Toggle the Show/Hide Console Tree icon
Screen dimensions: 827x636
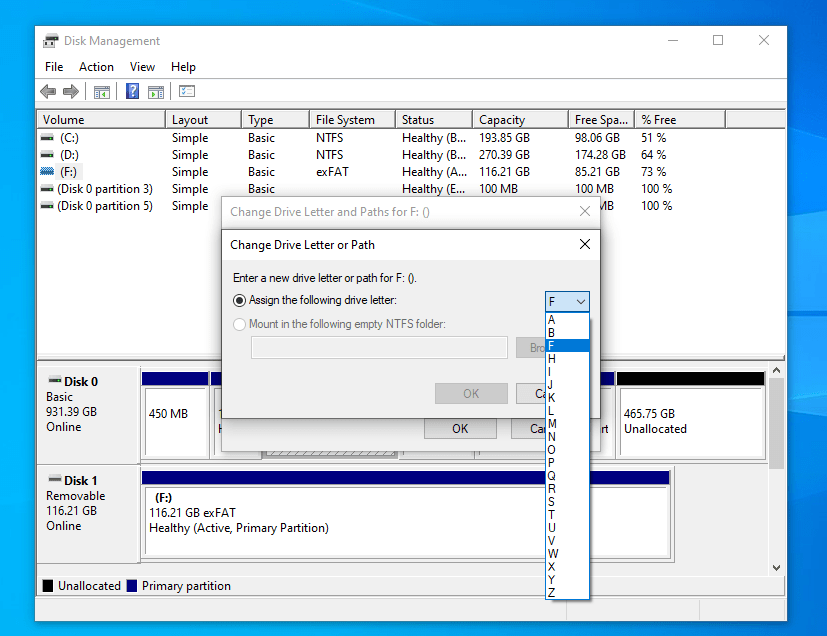101,92
